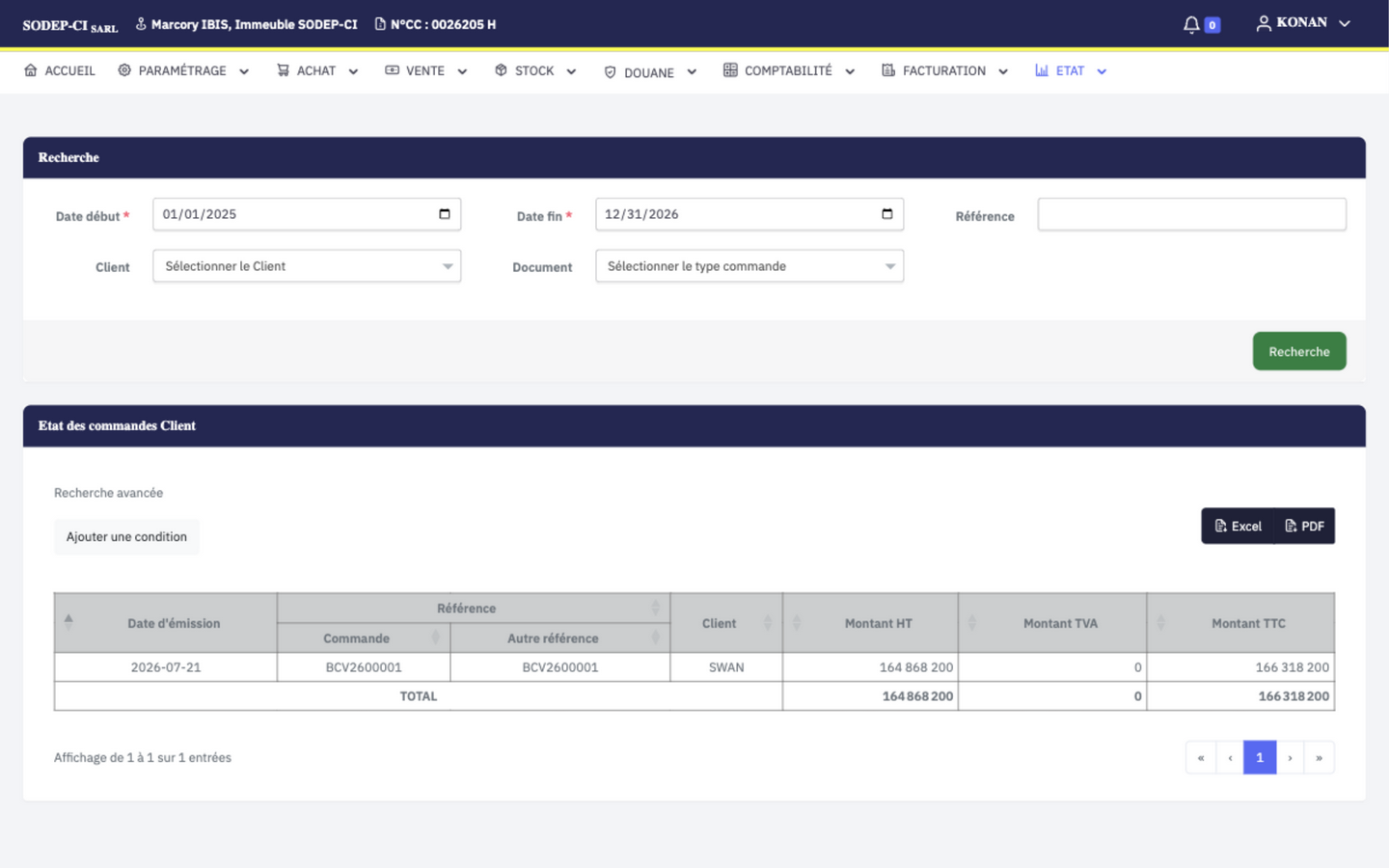The width and height of the screenshot is (1389, 868).
Task: Click the PARAMÉTRAGE gear icon
Action: point(124,70)
